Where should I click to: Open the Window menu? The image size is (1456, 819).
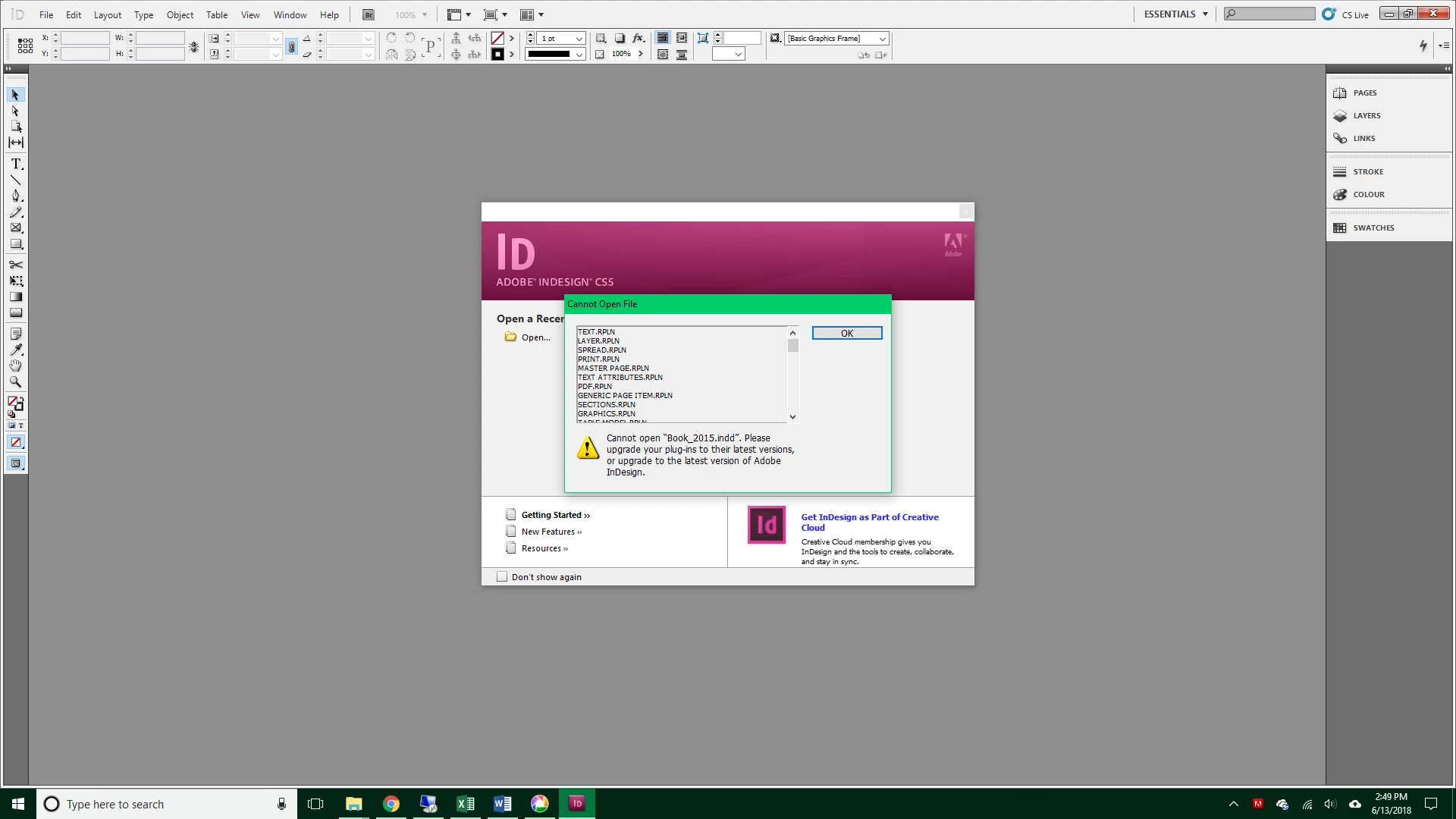pos(290,15)
